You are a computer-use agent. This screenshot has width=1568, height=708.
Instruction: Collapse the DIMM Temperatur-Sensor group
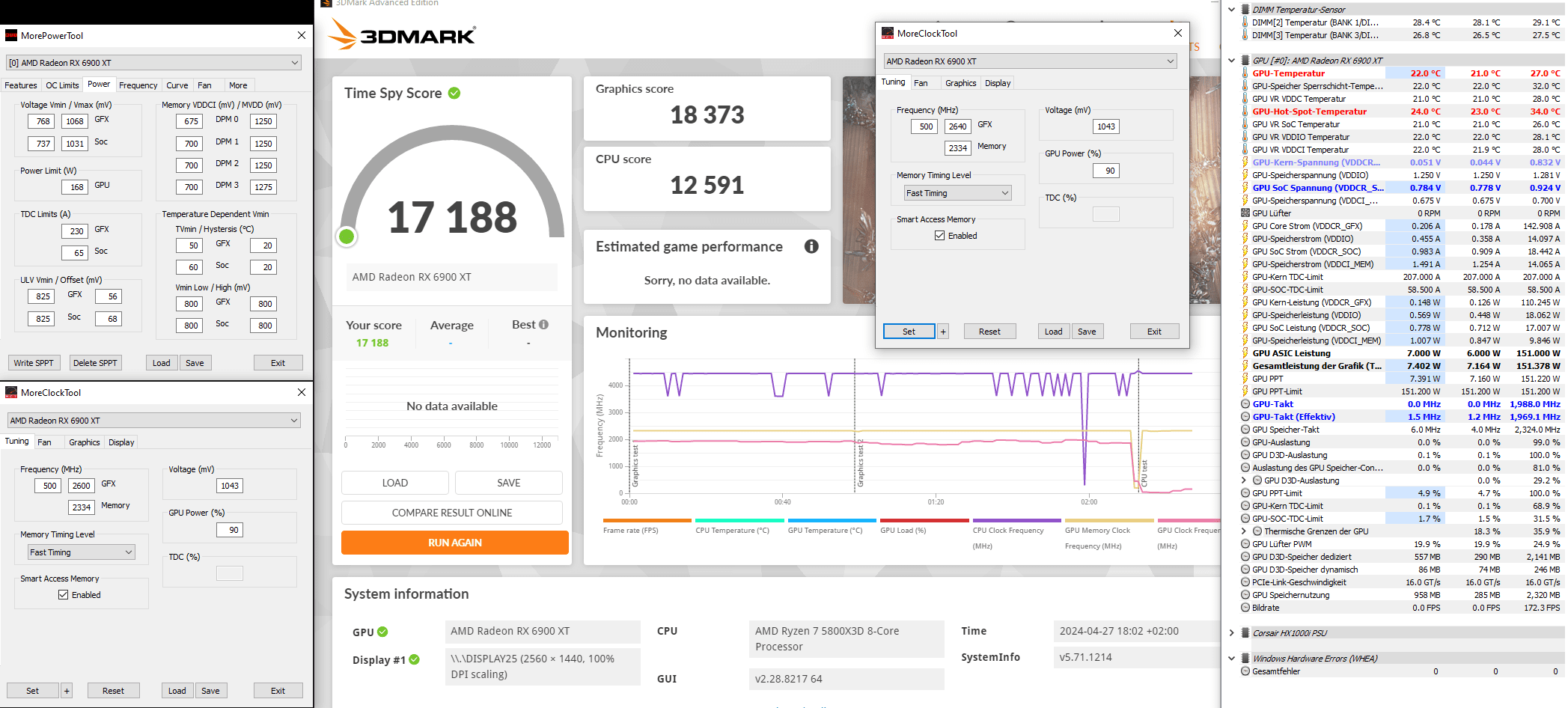(1231, 10)
